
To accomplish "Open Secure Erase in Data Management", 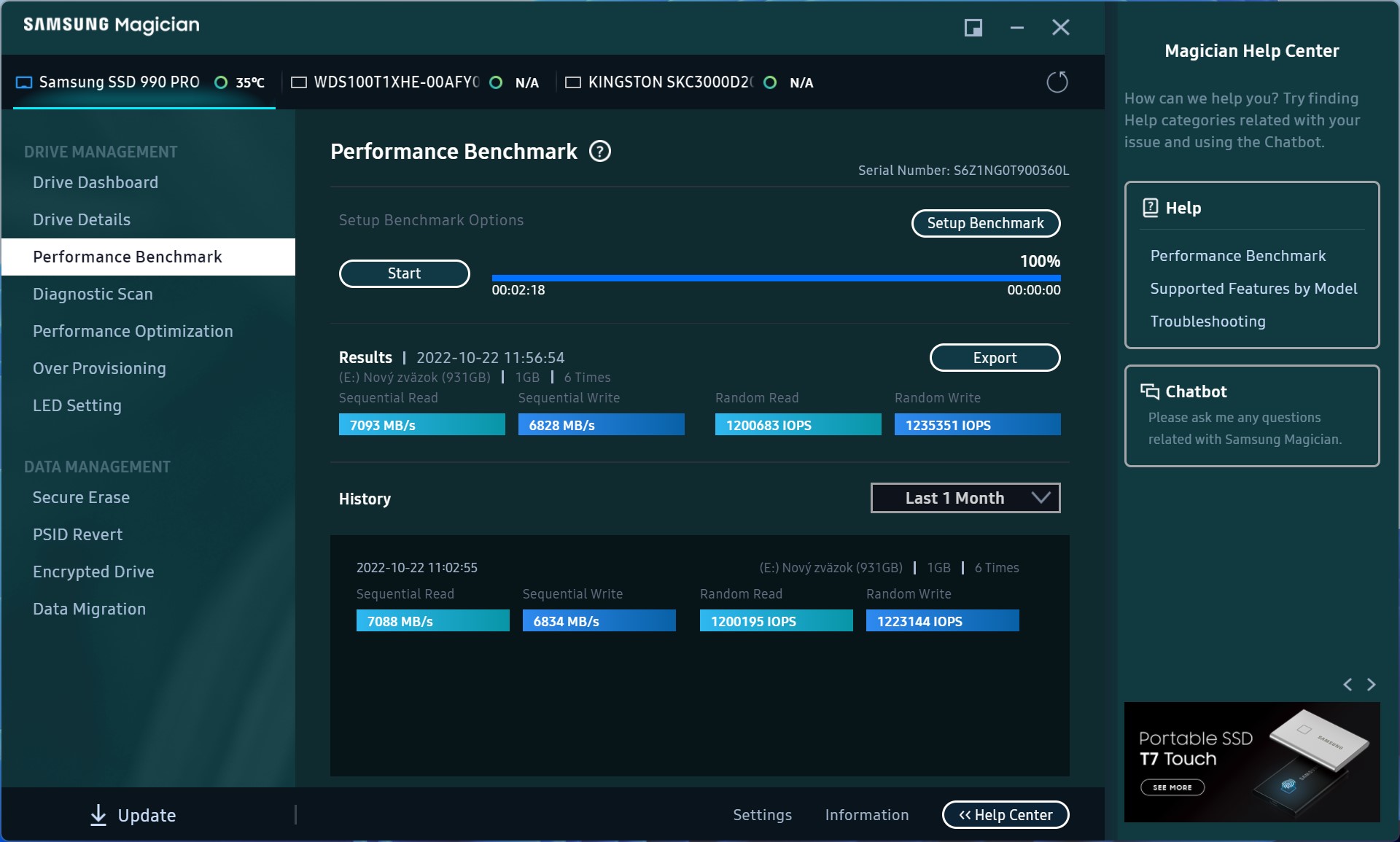I will tap(81, 497).
